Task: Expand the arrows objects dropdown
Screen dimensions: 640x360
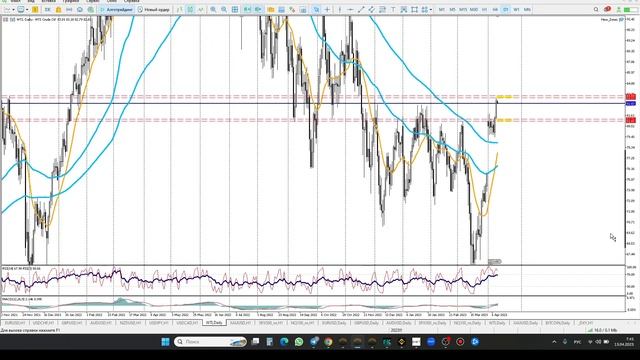Action: click(431, 9)
